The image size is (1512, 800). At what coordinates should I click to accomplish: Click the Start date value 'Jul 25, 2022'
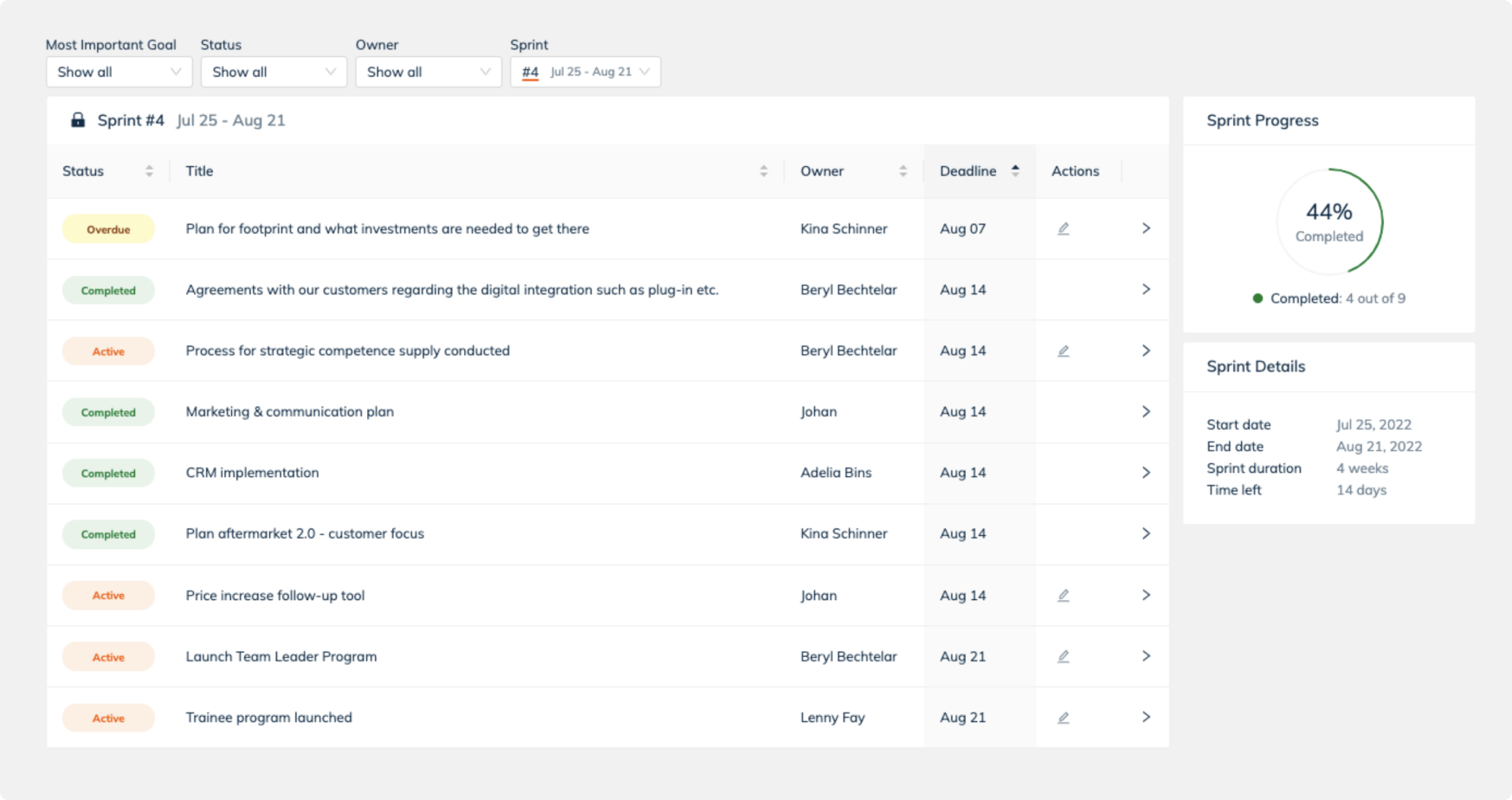(x=1373, y=424)
